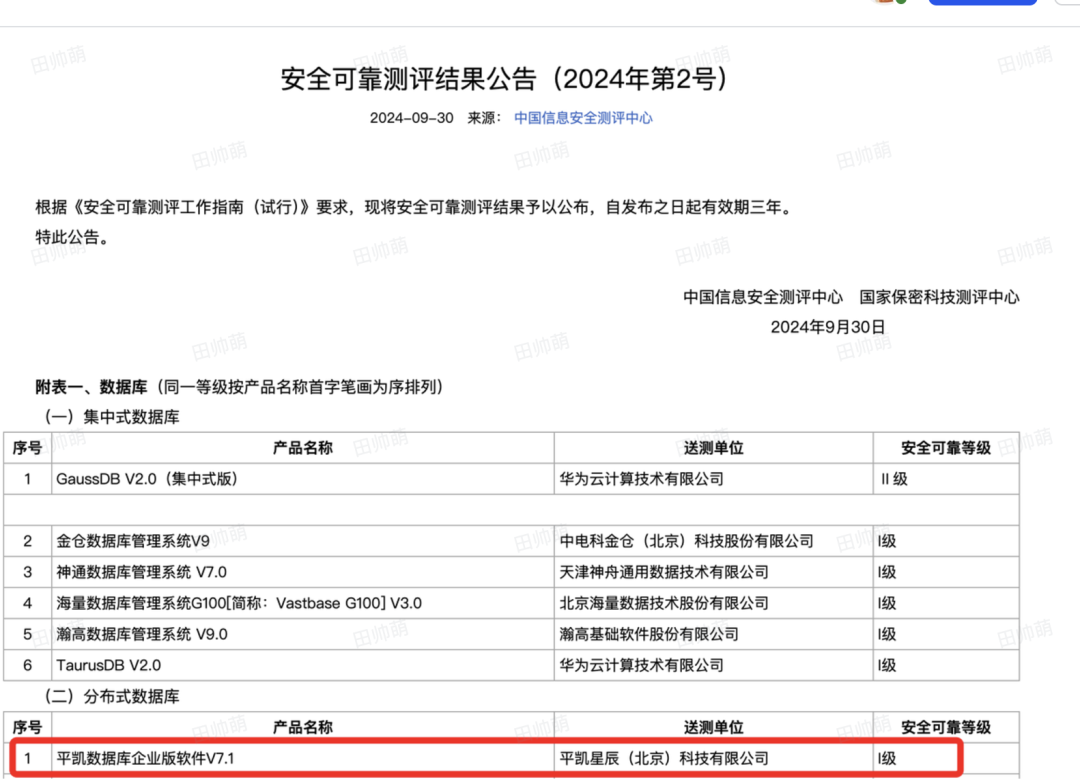Image resolution: width=1080 pixels, height=780 pixels.
Task: Select the subheading （二）分布式数据库
Action: point(112,697)
